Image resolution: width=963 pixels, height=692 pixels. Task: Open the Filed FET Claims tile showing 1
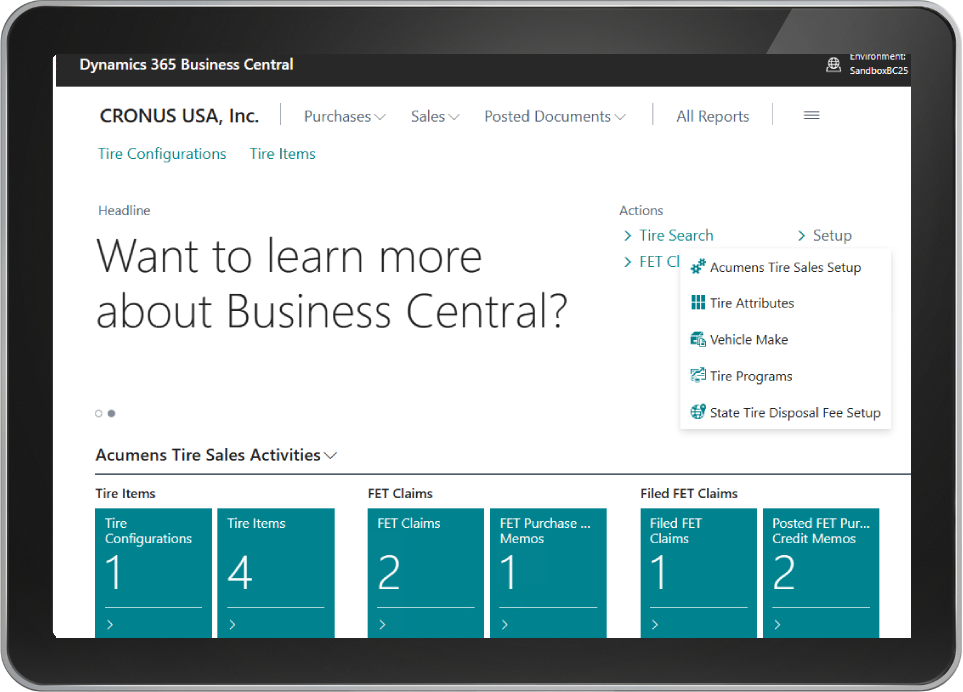(698, 572)
